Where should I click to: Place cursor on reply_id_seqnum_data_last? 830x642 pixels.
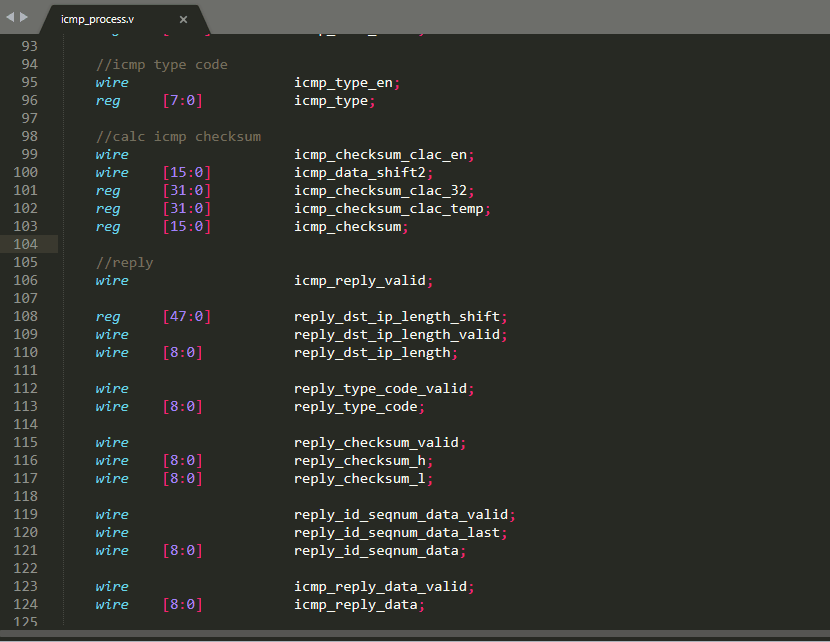tap(400, 533)
